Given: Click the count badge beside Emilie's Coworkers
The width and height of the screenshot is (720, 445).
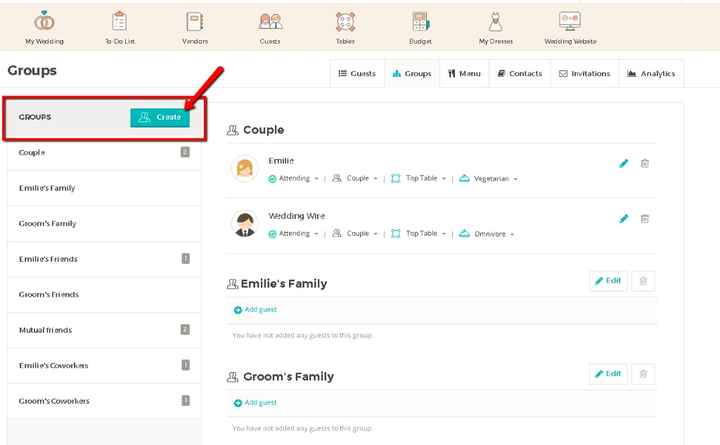Looking at the screenshot, I should [x=186, y=365].
